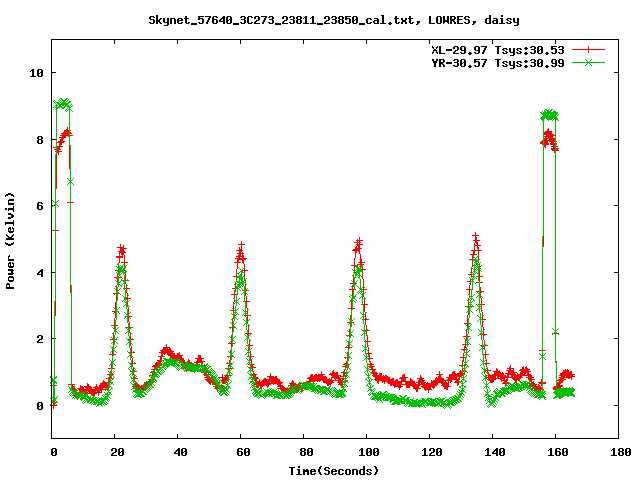
Task: Click the x-axis tick label "140"
Action: pos(495,452)
